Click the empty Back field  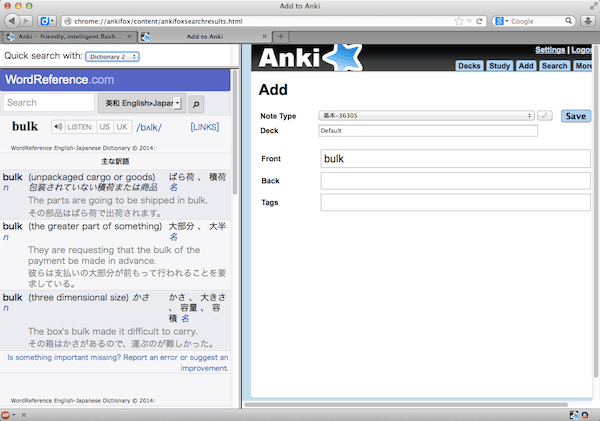click(x=455, y=181)
